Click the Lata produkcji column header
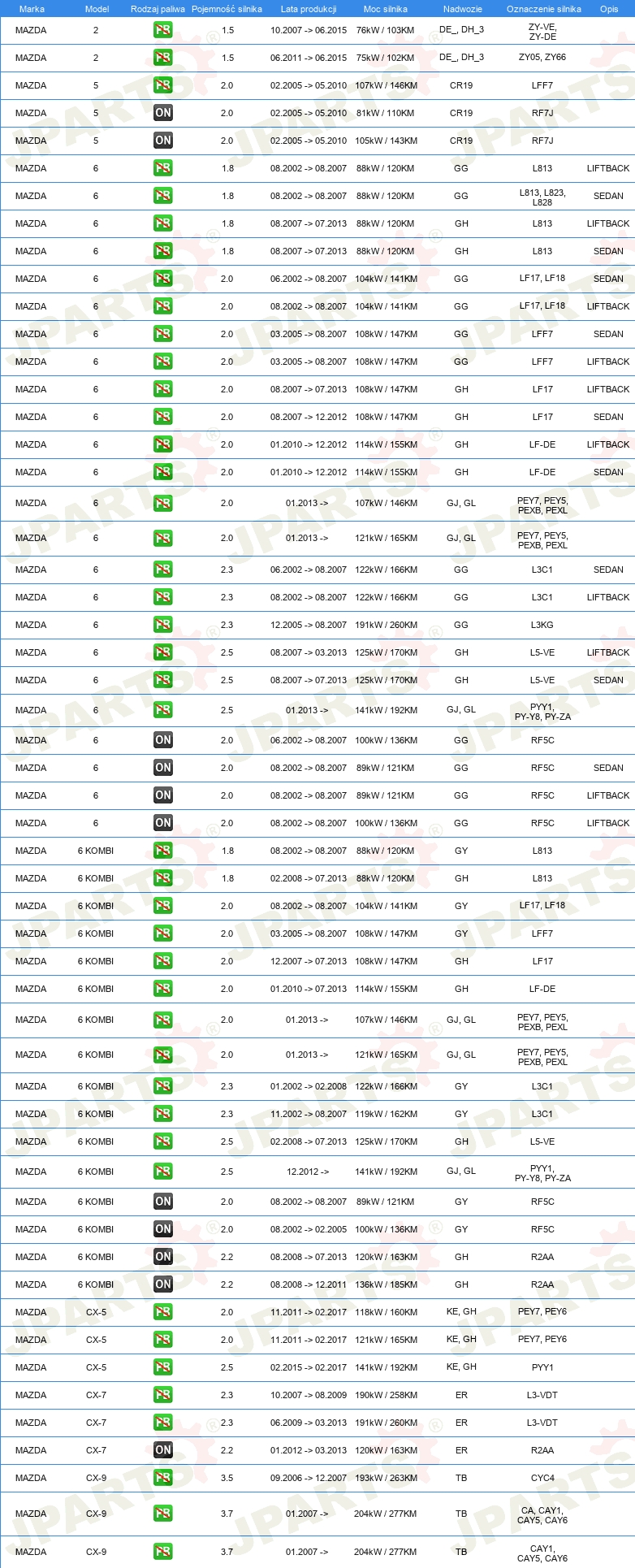This screenshot has height=1568, width=635. tap(309, 9)
